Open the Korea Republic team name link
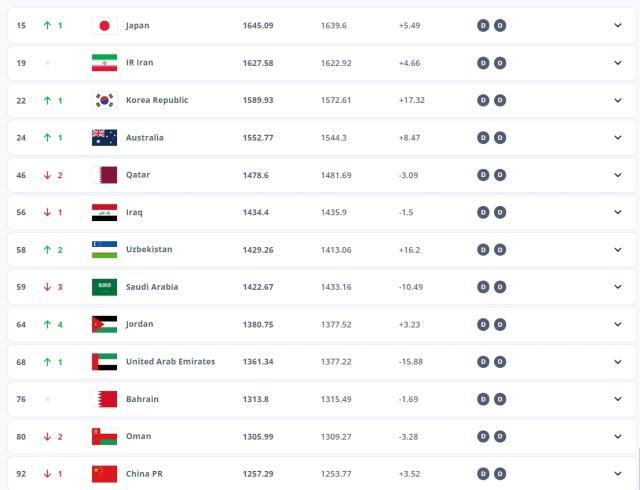This screenshot has width=640, height=490. click(157, 100)
